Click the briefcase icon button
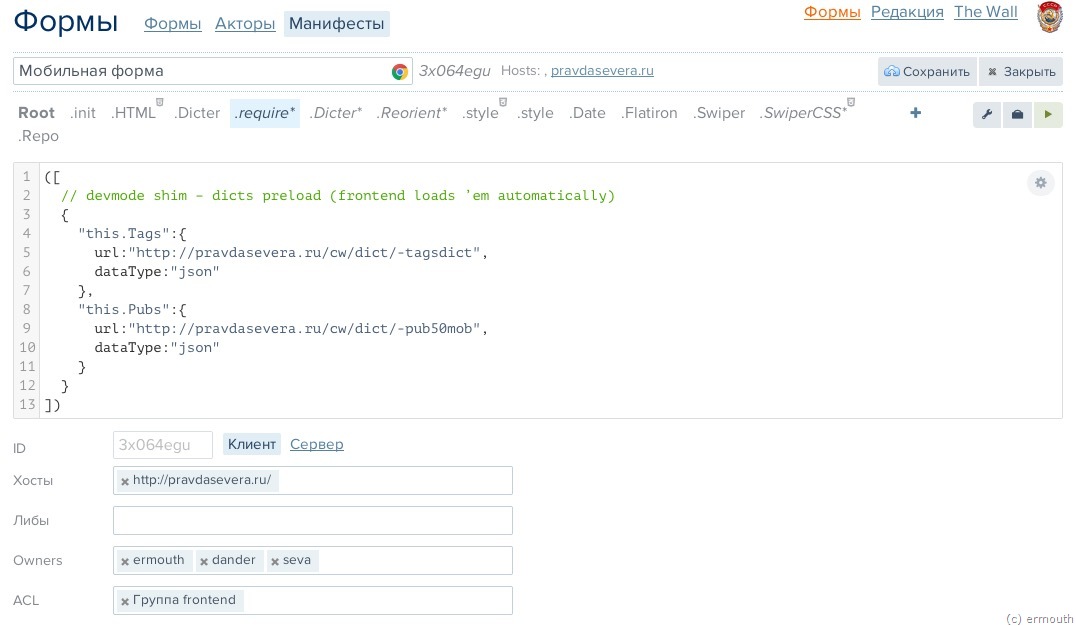The width and height of the screenshot is (1076, 626). pos(1017,114)
